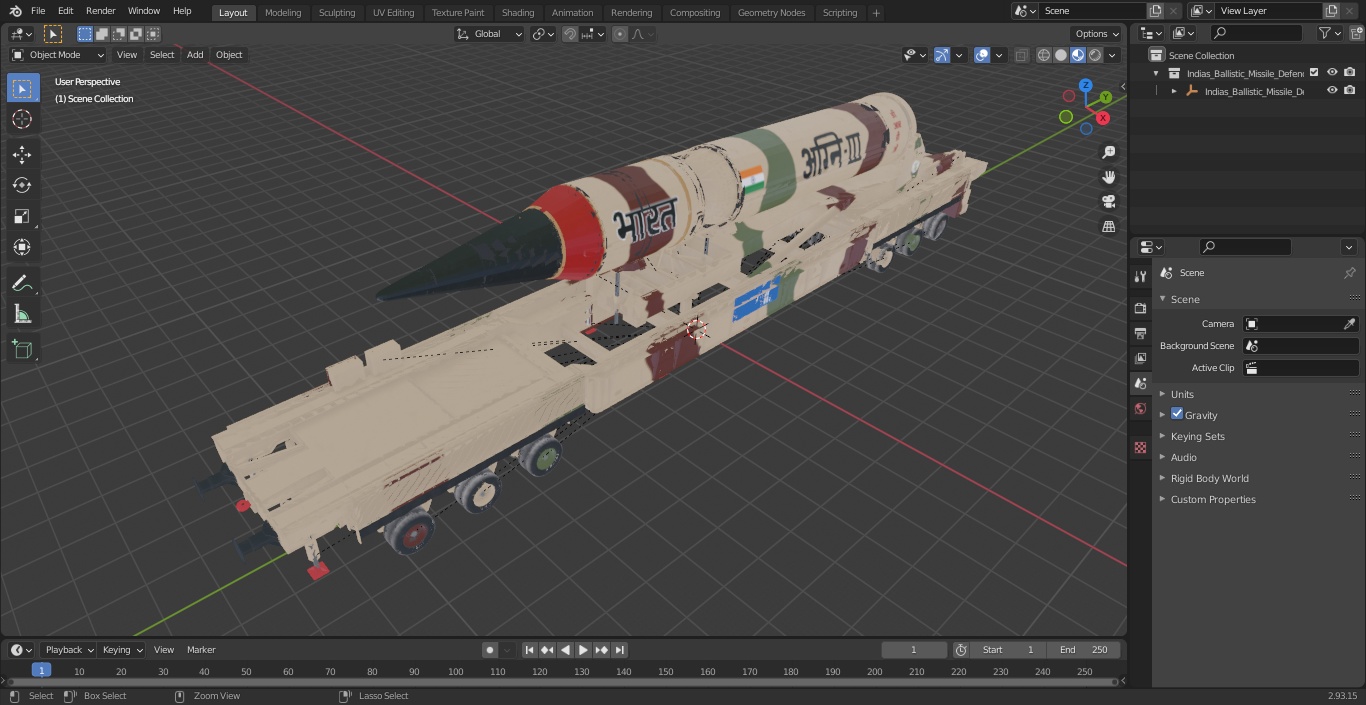Open the World properties tab
This screenshot has width=1366, height=705.
pos(1140,409)
